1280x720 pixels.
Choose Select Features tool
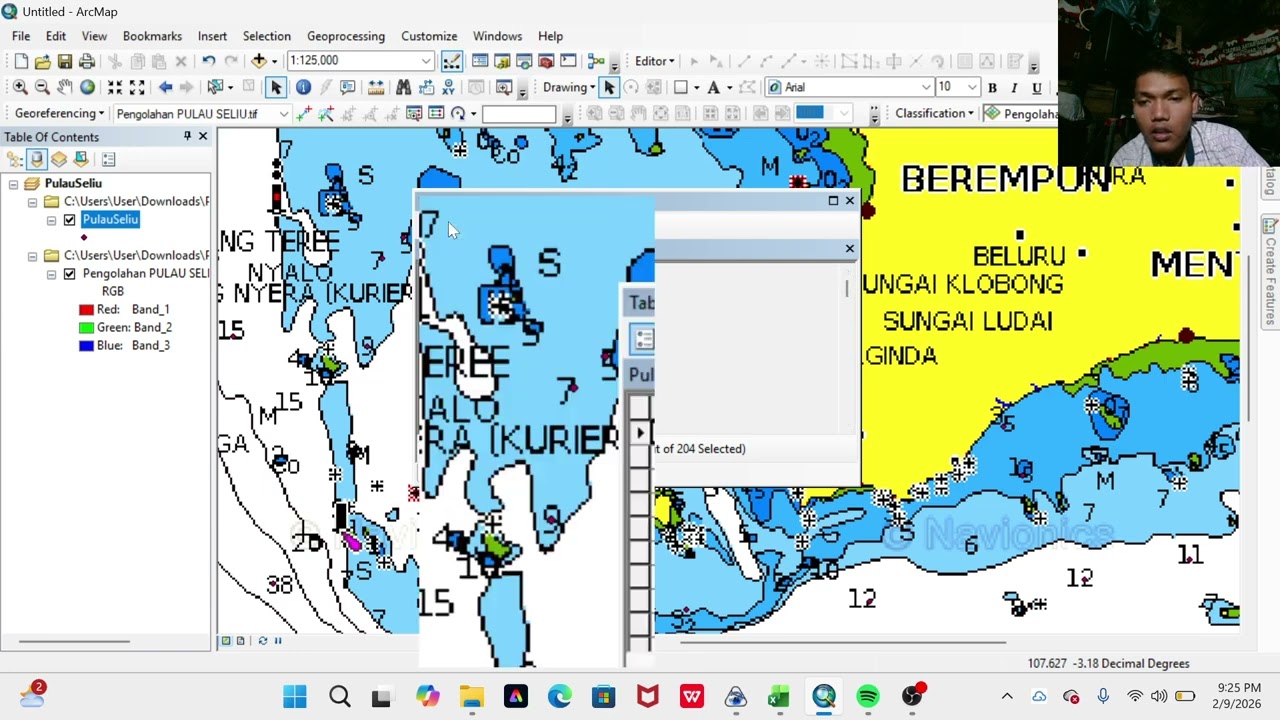tap(215, 87)
